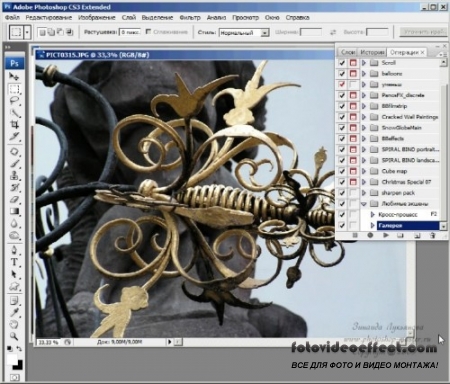Expand the Scroll action set
450x384 pixels.
[x=364, y=63]
